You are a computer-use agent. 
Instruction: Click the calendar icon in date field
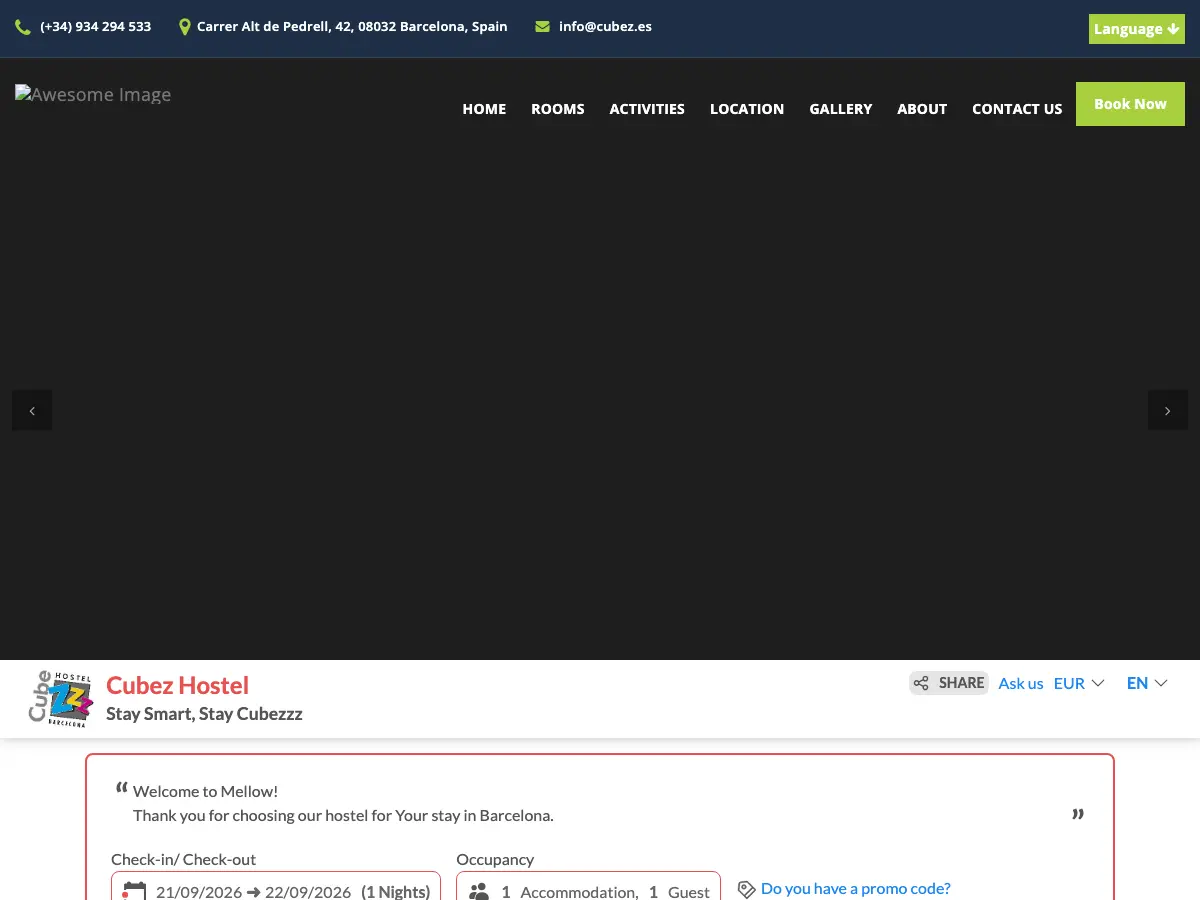(x=134, y=891)
